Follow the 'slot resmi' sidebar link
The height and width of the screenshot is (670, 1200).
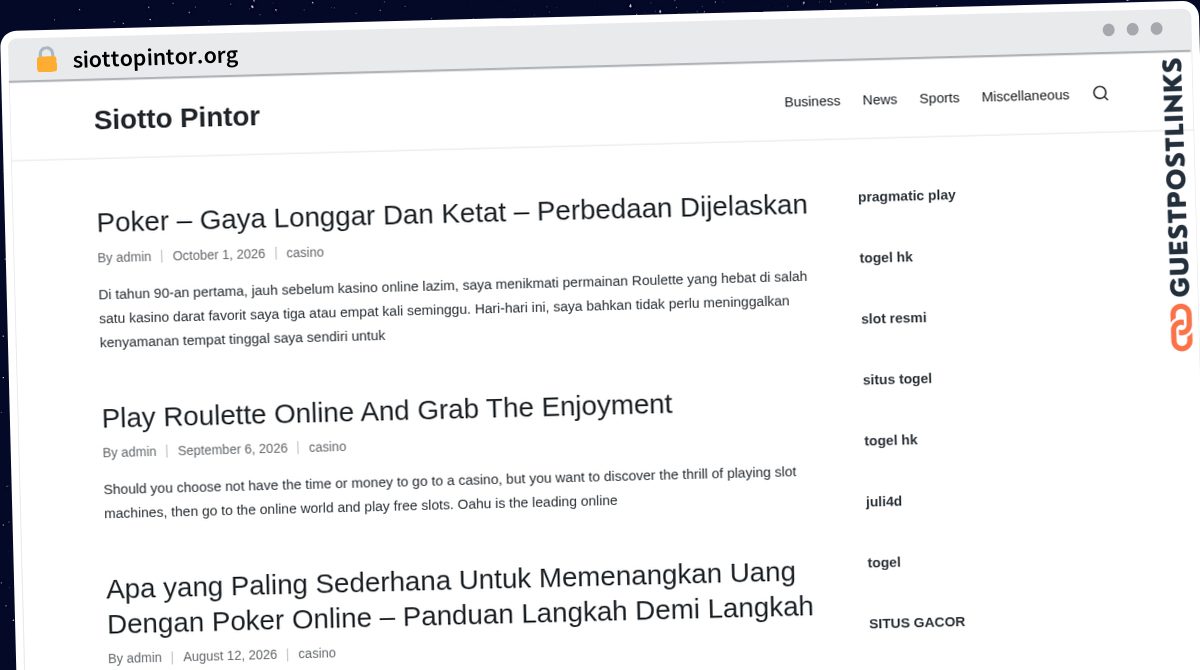pyautogui.click(x=894, y=318)
